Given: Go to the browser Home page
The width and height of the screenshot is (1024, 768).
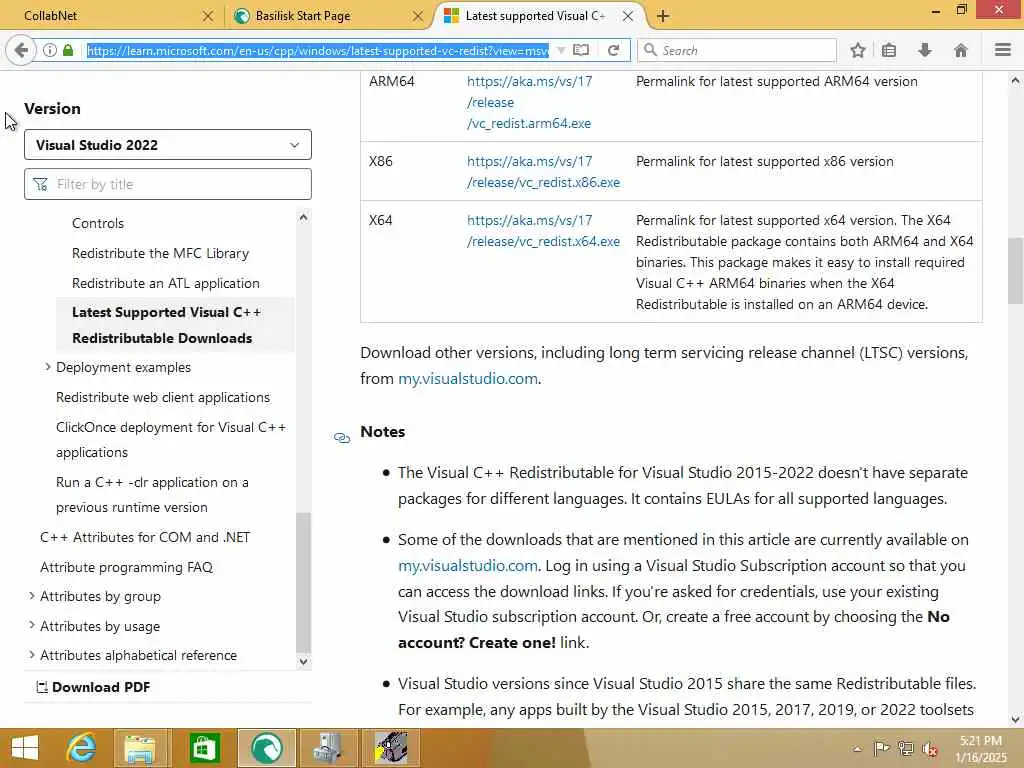Looking at the screenshot, I should pyautogui.click(x=961, y=50).
